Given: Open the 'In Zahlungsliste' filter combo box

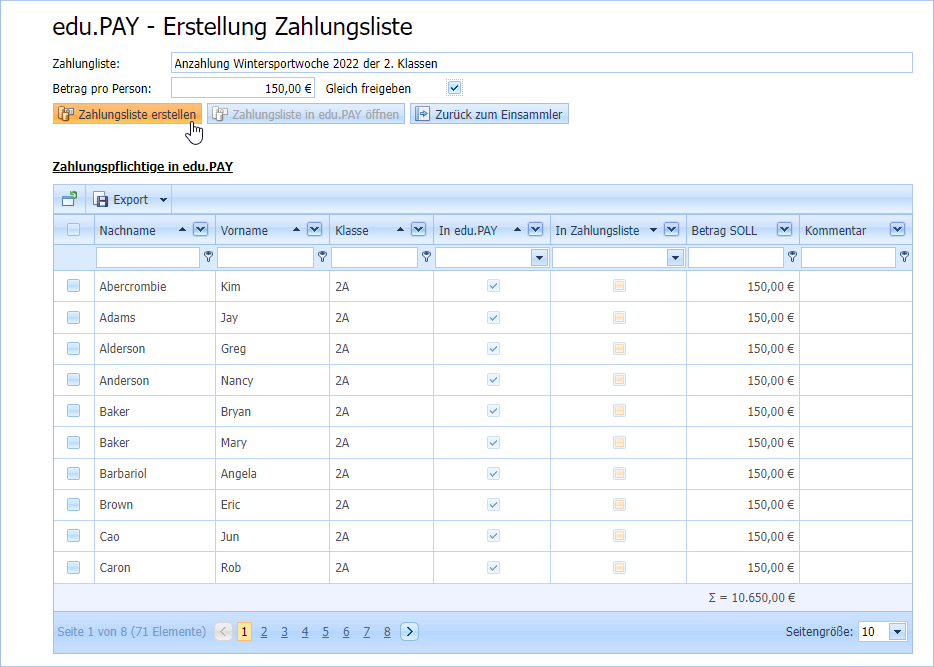Looking at the screenshot, I should pyautogui.click(x=675, y=258).
